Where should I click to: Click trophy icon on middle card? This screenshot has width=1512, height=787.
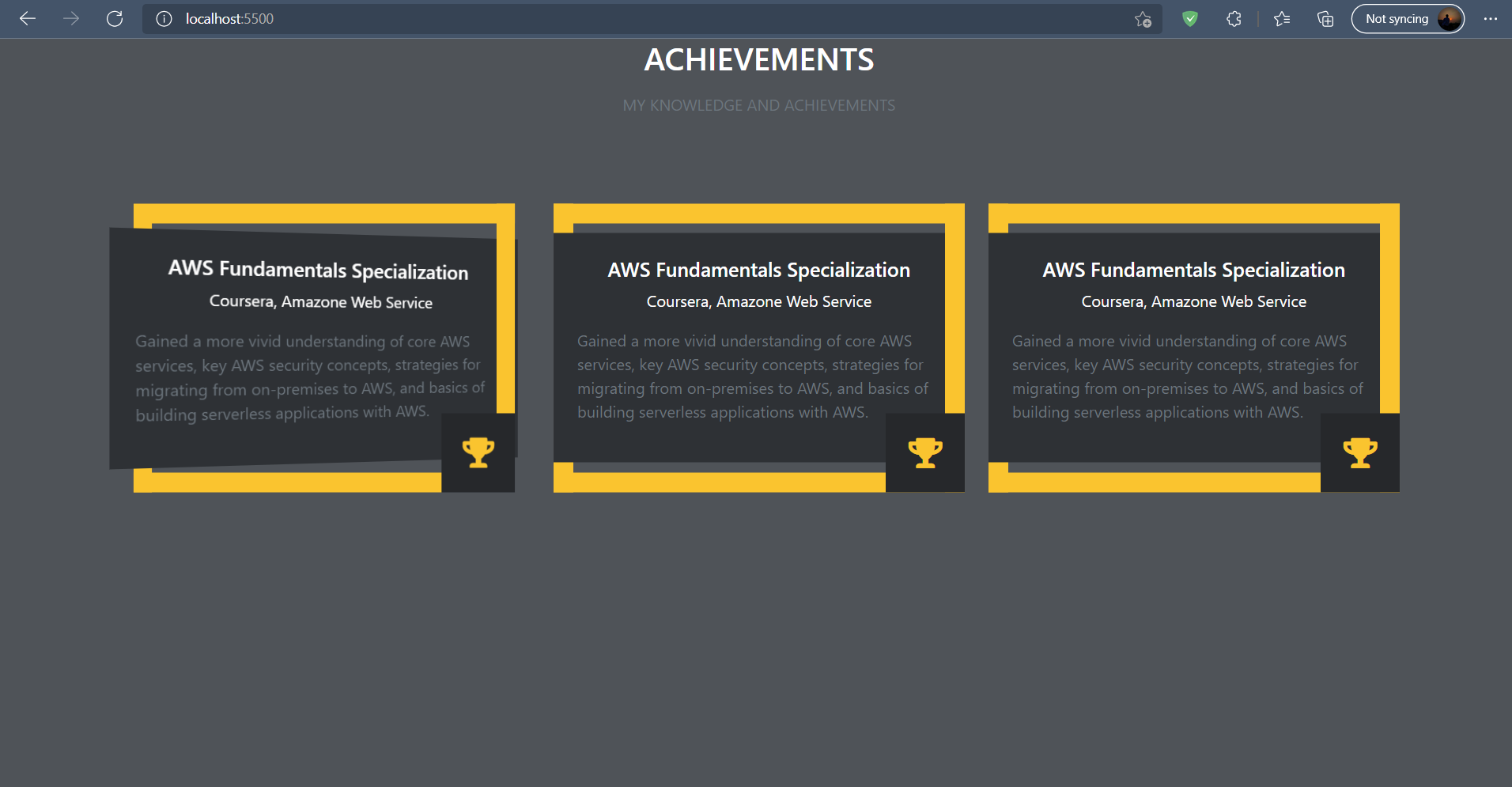(925, 452)
